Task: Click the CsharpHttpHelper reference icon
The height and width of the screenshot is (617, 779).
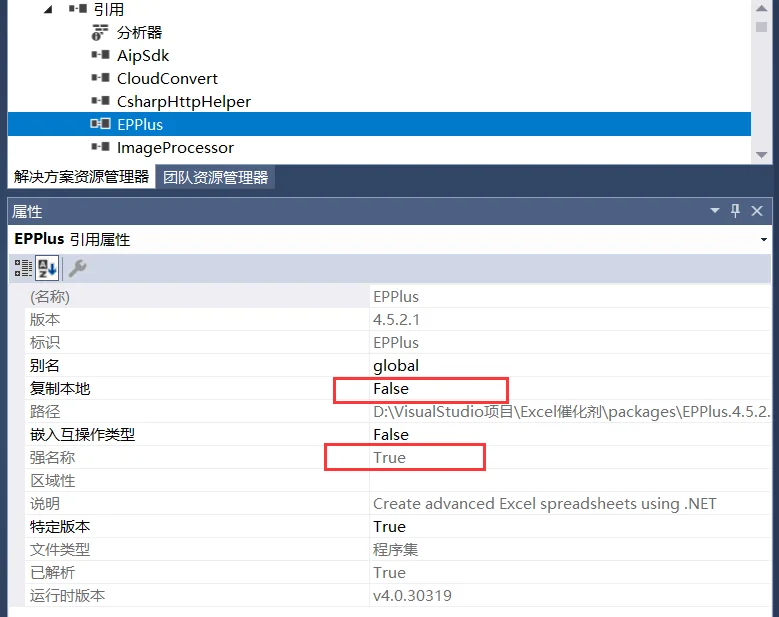Action: click(100, 101)
